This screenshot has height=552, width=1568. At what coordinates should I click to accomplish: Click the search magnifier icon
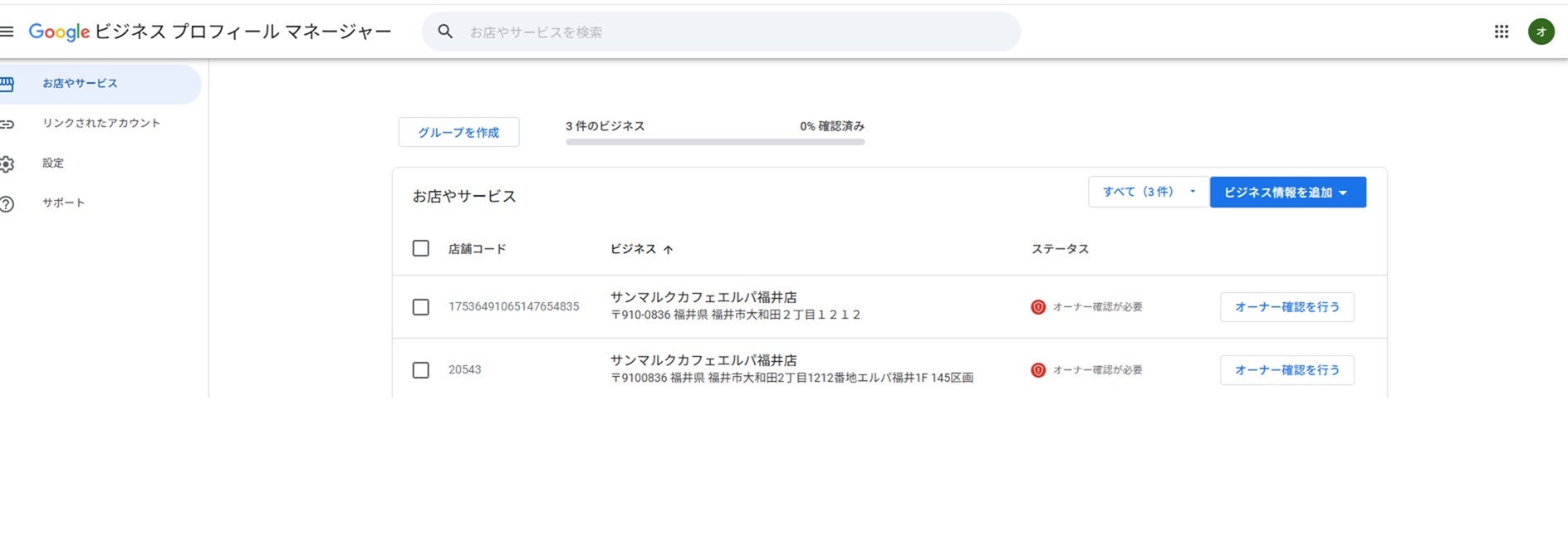click(445, 32)
